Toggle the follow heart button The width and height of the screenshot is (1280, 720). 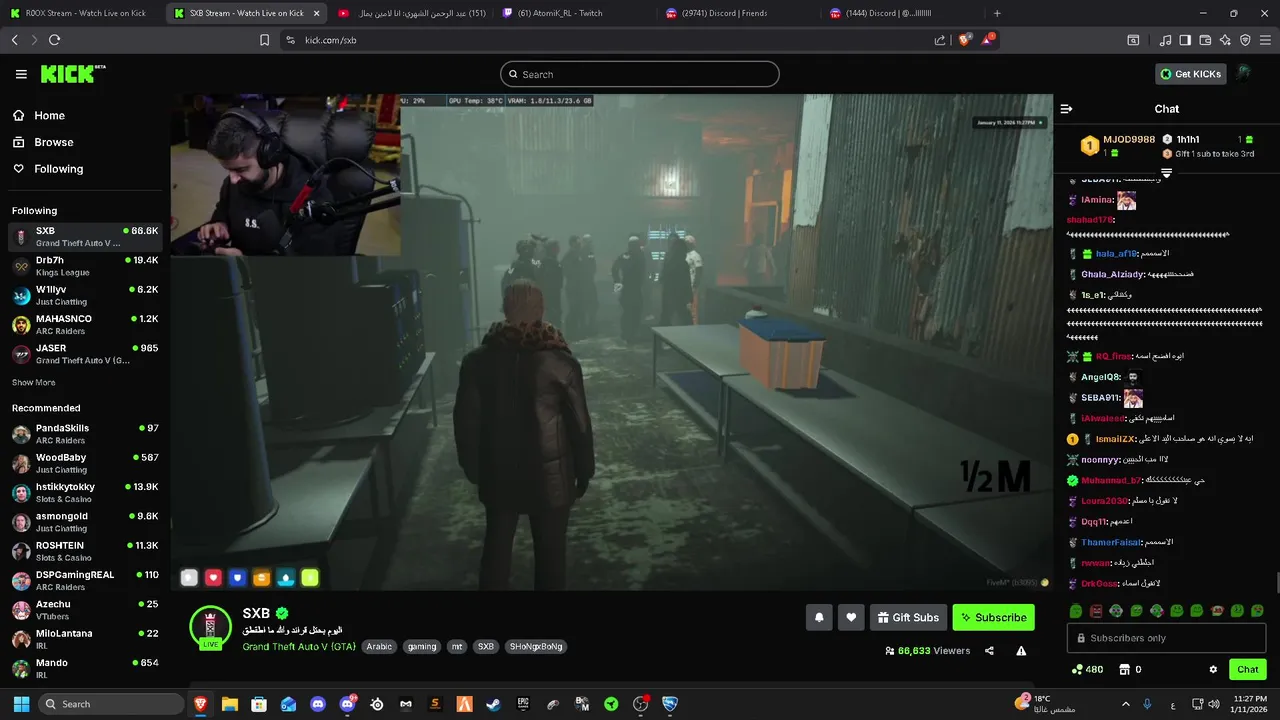tap(851, 617)
